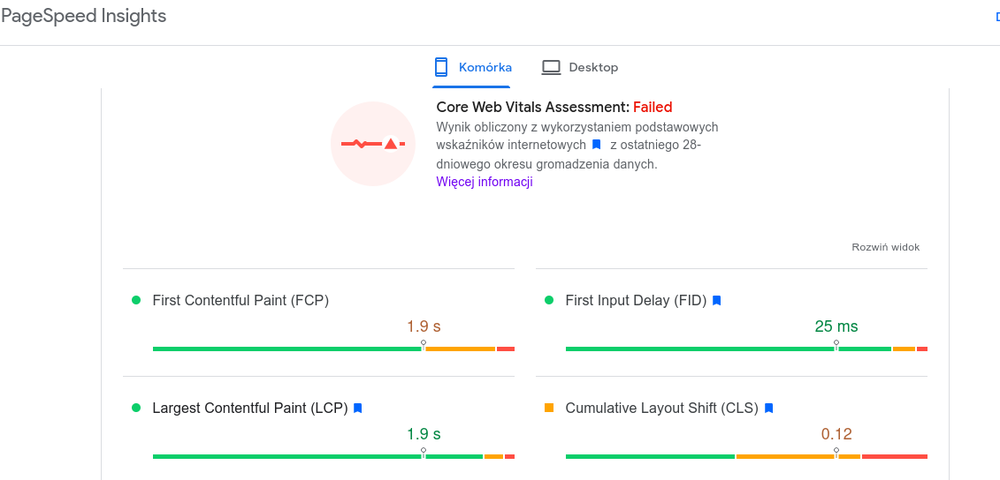Image resolution: width=1000 pixels, height=480 pixels.
Task: Click the red segment of the CLS bar
Action: click(894, 456)
